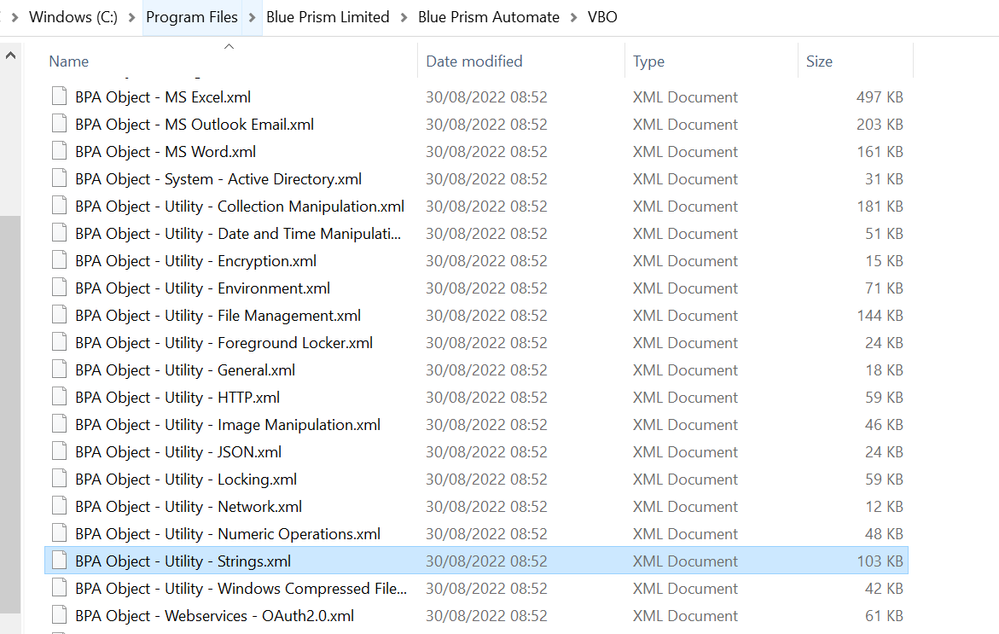Click file icon for File Management.xml
Viewport: 999px width, 634px height.
(59, 315)
